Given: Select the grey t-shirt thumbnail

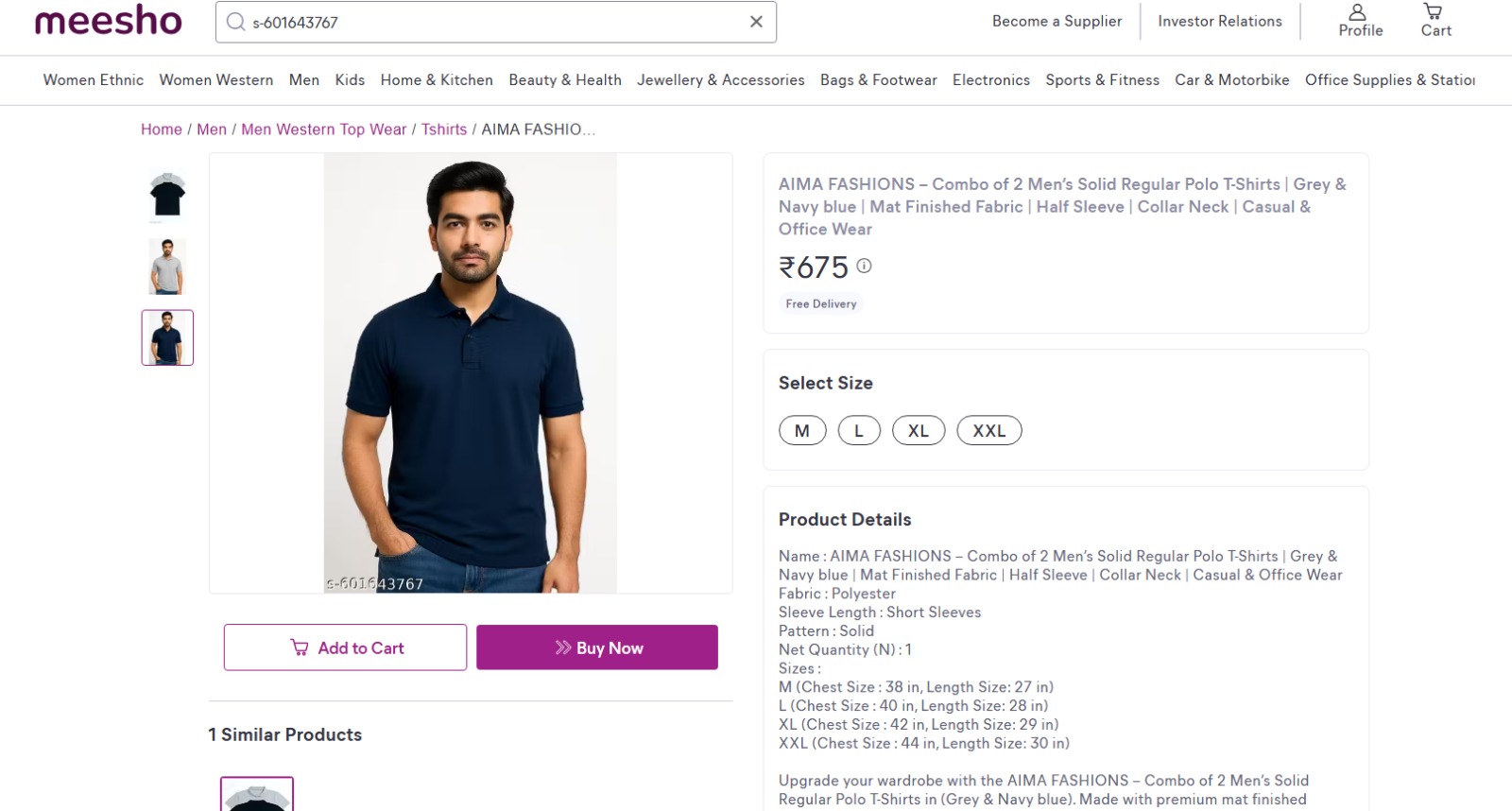Looking at the screenshot, I should click(x=166, y=266).
